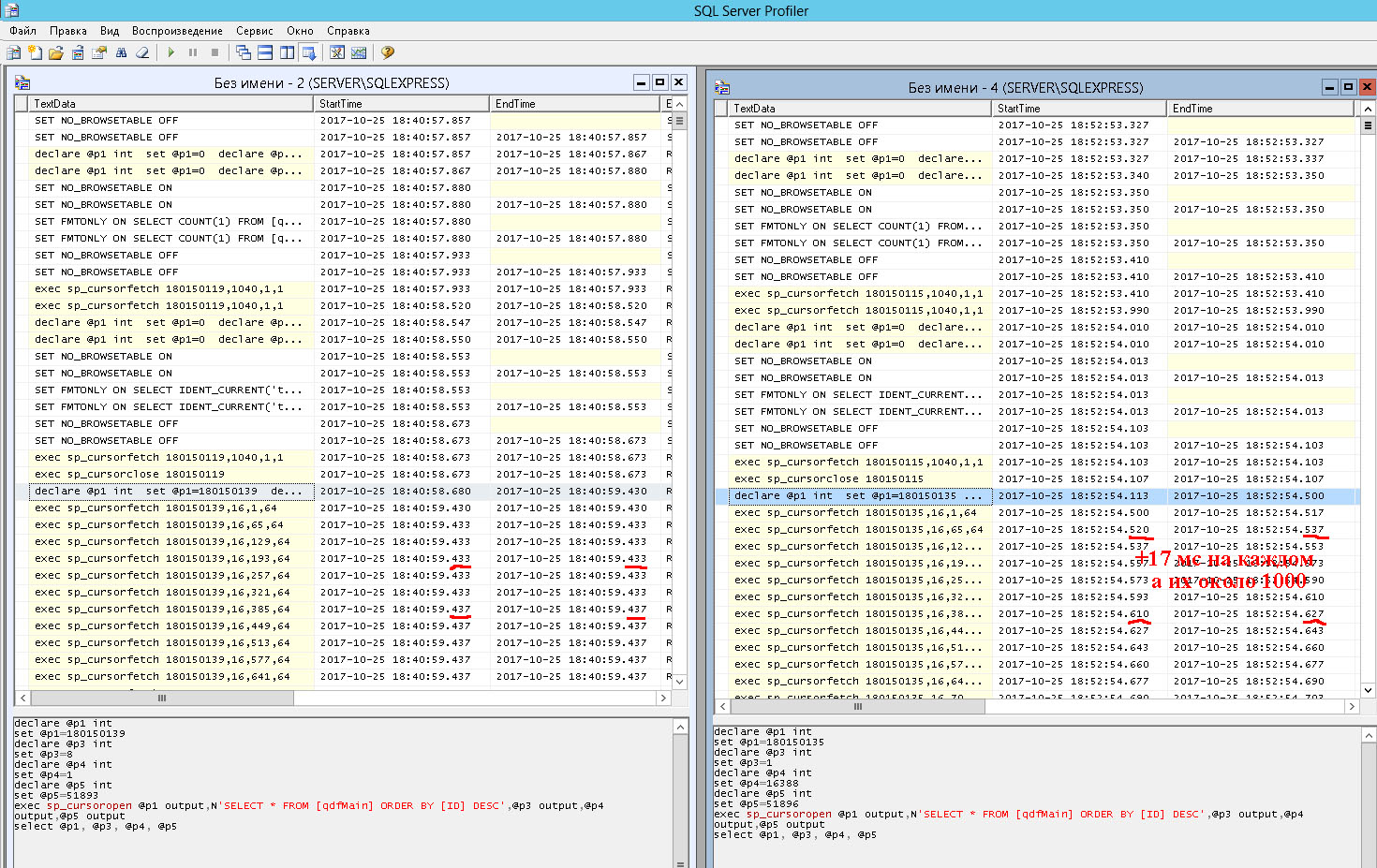Toggle the Auto Scroll window button
Viewport: 1377px width, 868px height.
click(308, 52)
